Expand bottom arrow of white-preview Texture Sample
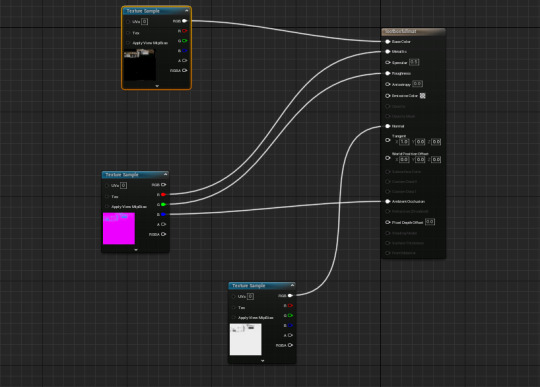This screenshot has height=387, width=540. pos(262,361)
